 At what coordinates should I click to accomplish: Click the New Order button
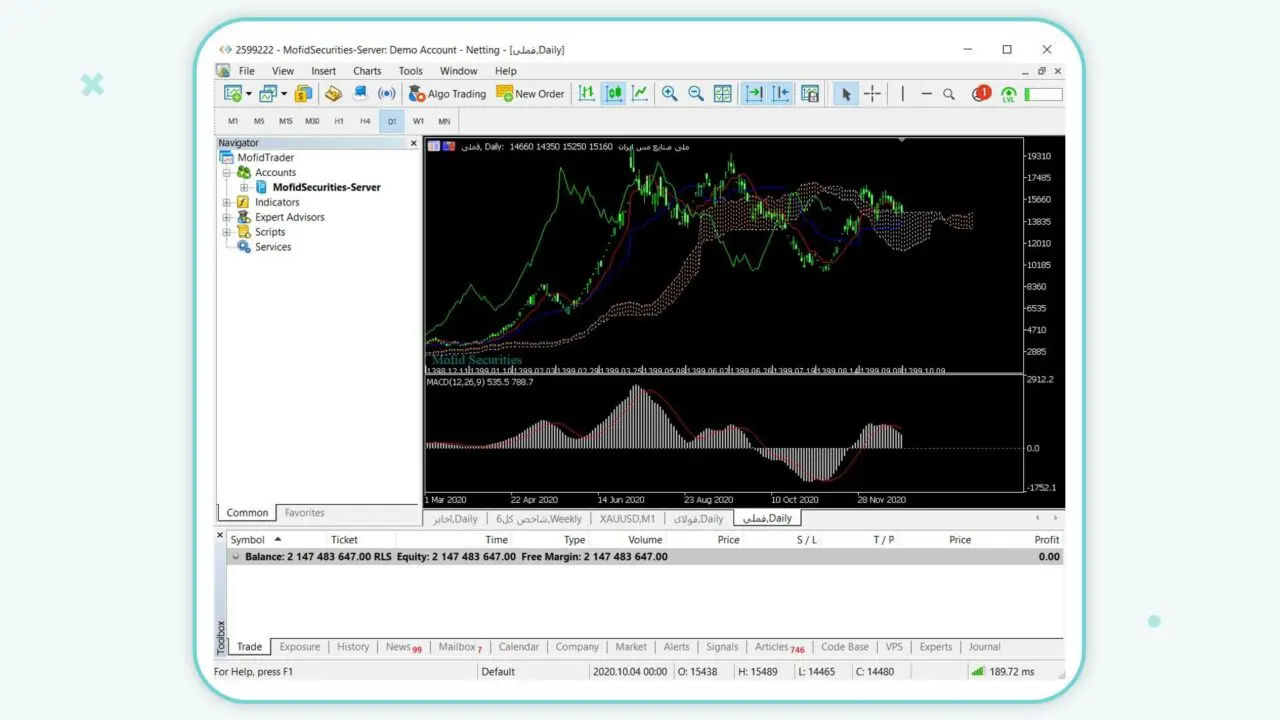(530, 94)
